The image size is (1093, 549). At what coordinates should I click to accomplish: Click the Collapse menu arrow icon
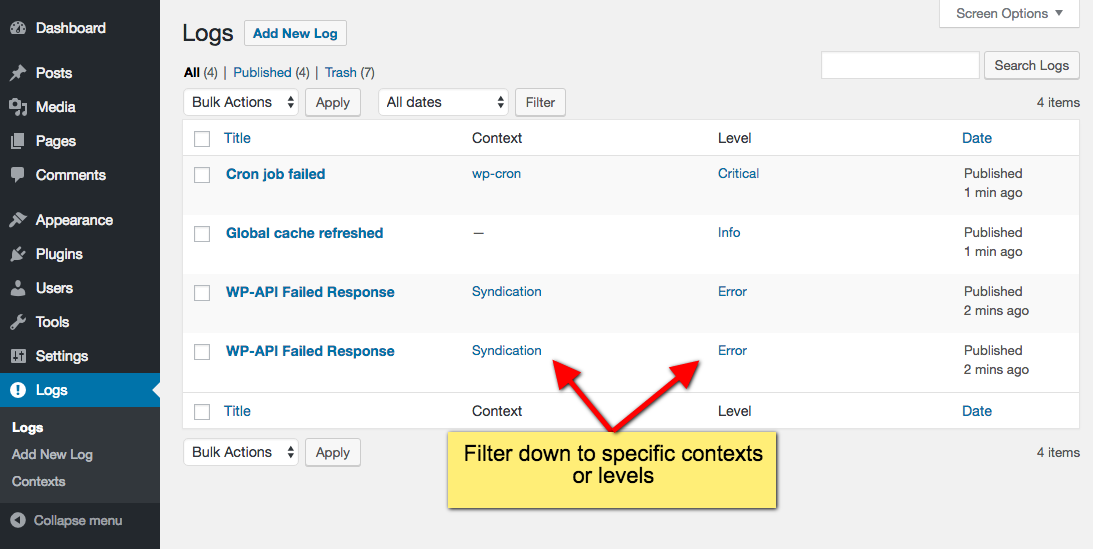click(x=19, y=520)
